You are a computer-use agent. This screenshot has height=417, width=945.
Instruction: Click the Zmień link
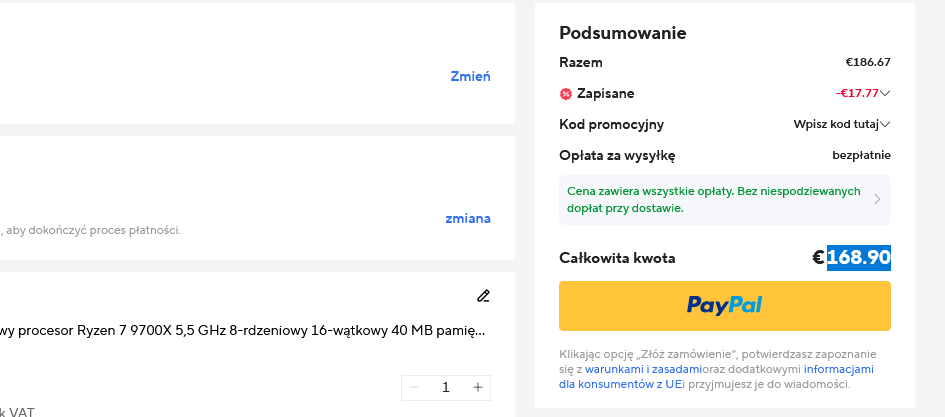470,77
